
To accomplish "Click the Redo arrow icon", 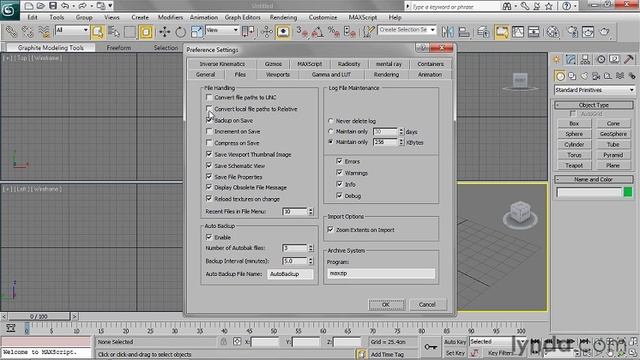I will coord(83,6).
